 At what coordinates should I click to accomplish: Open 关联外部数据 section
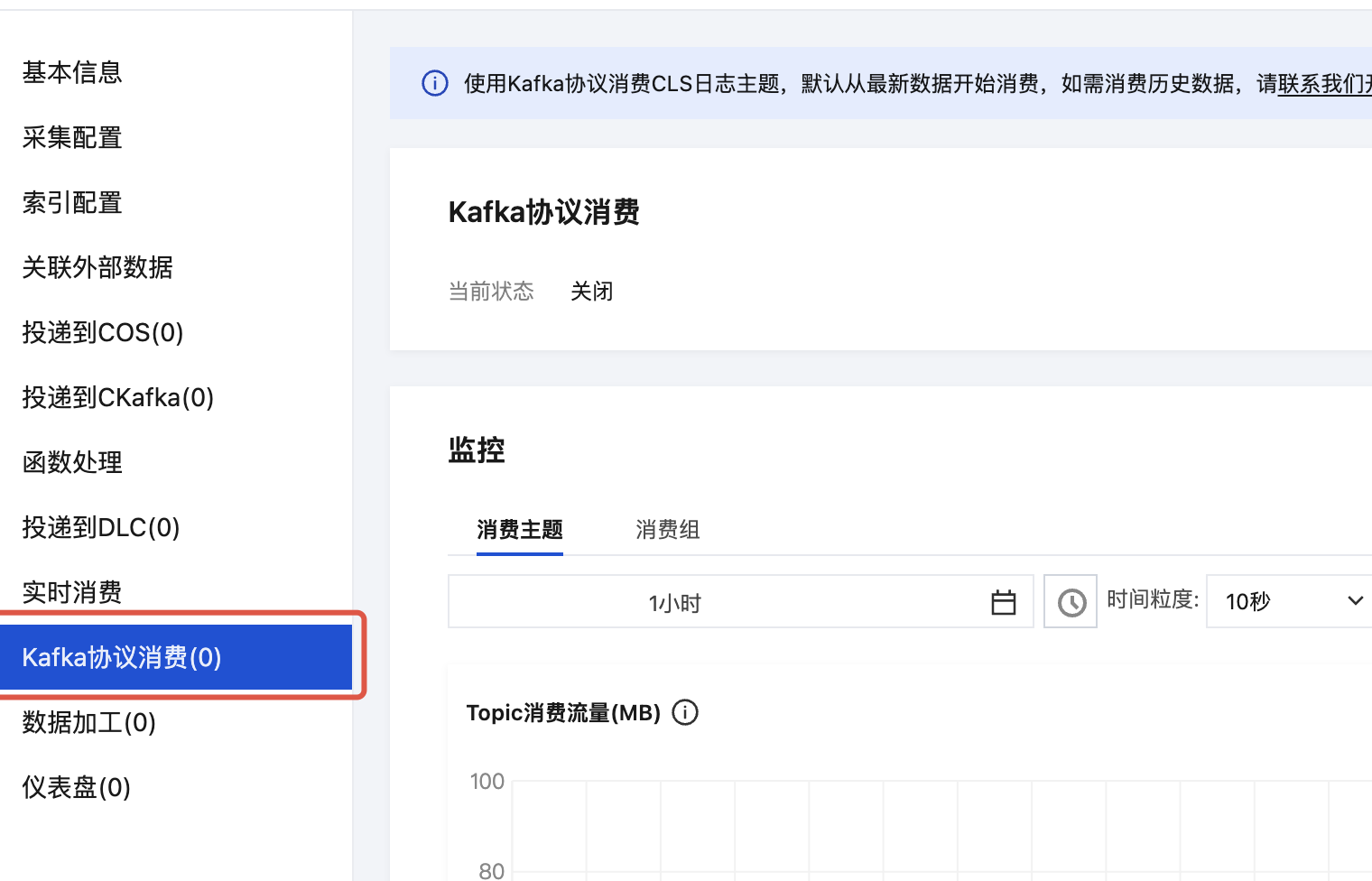(97, 267)
